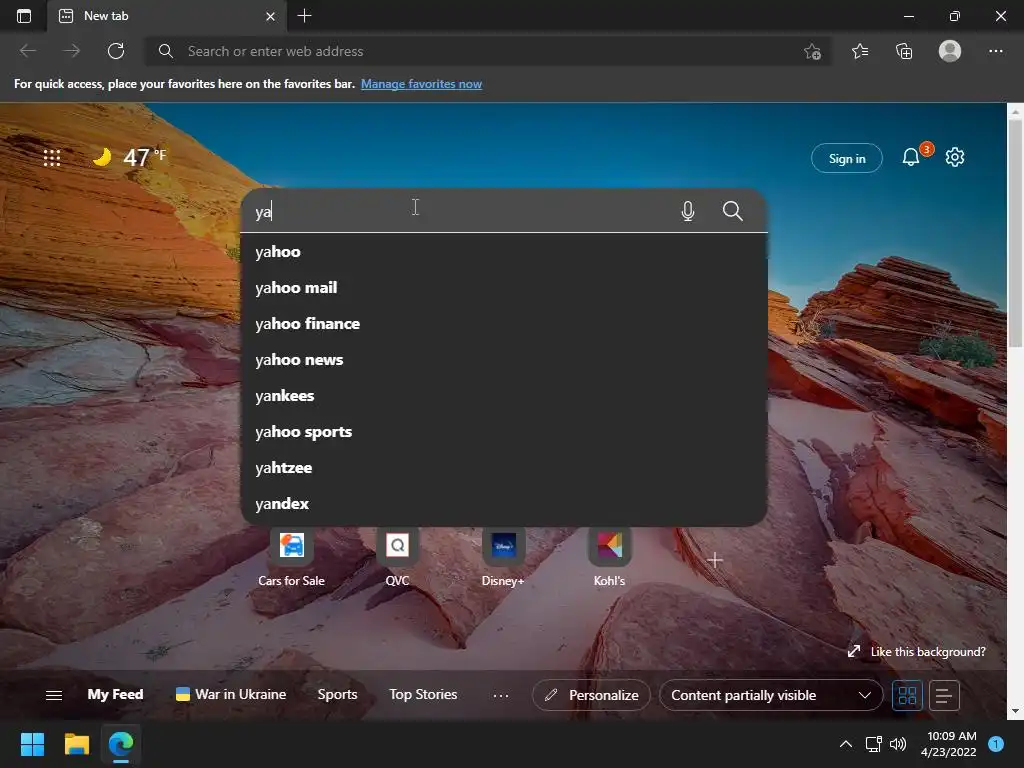Open a new tab with plus button
This screenshot has height=768, width=1024.
point(304,16)
